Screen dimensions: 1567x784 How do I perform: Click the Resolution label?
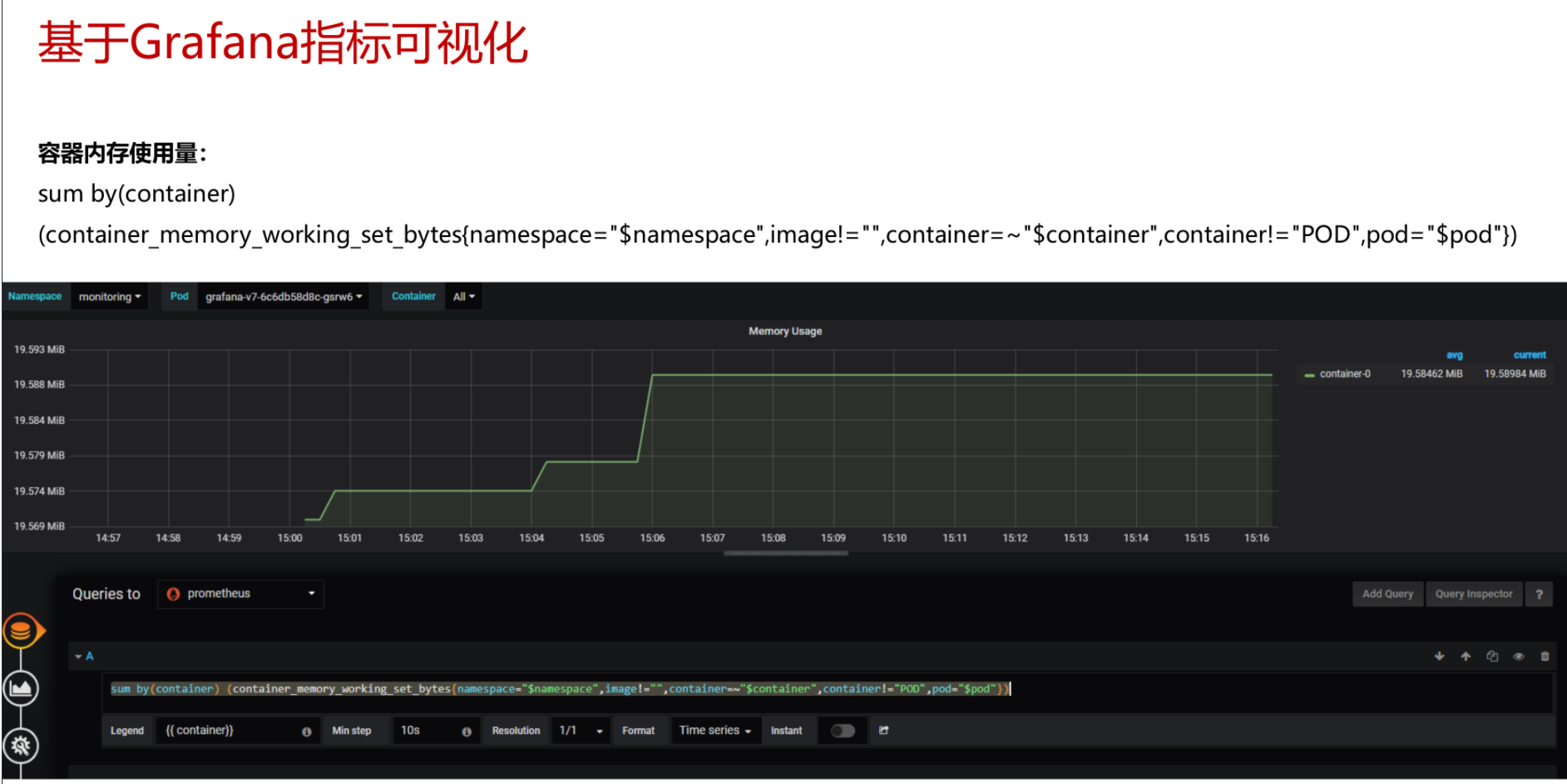516,731
